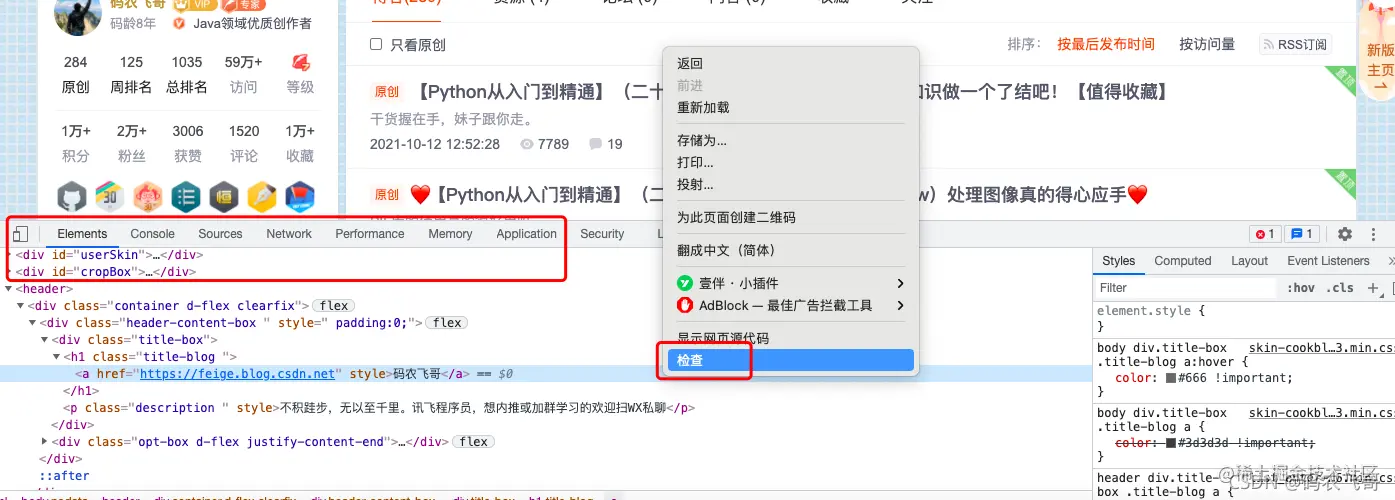Open the Application tab

pyautogui.click(x=527, y=234)
